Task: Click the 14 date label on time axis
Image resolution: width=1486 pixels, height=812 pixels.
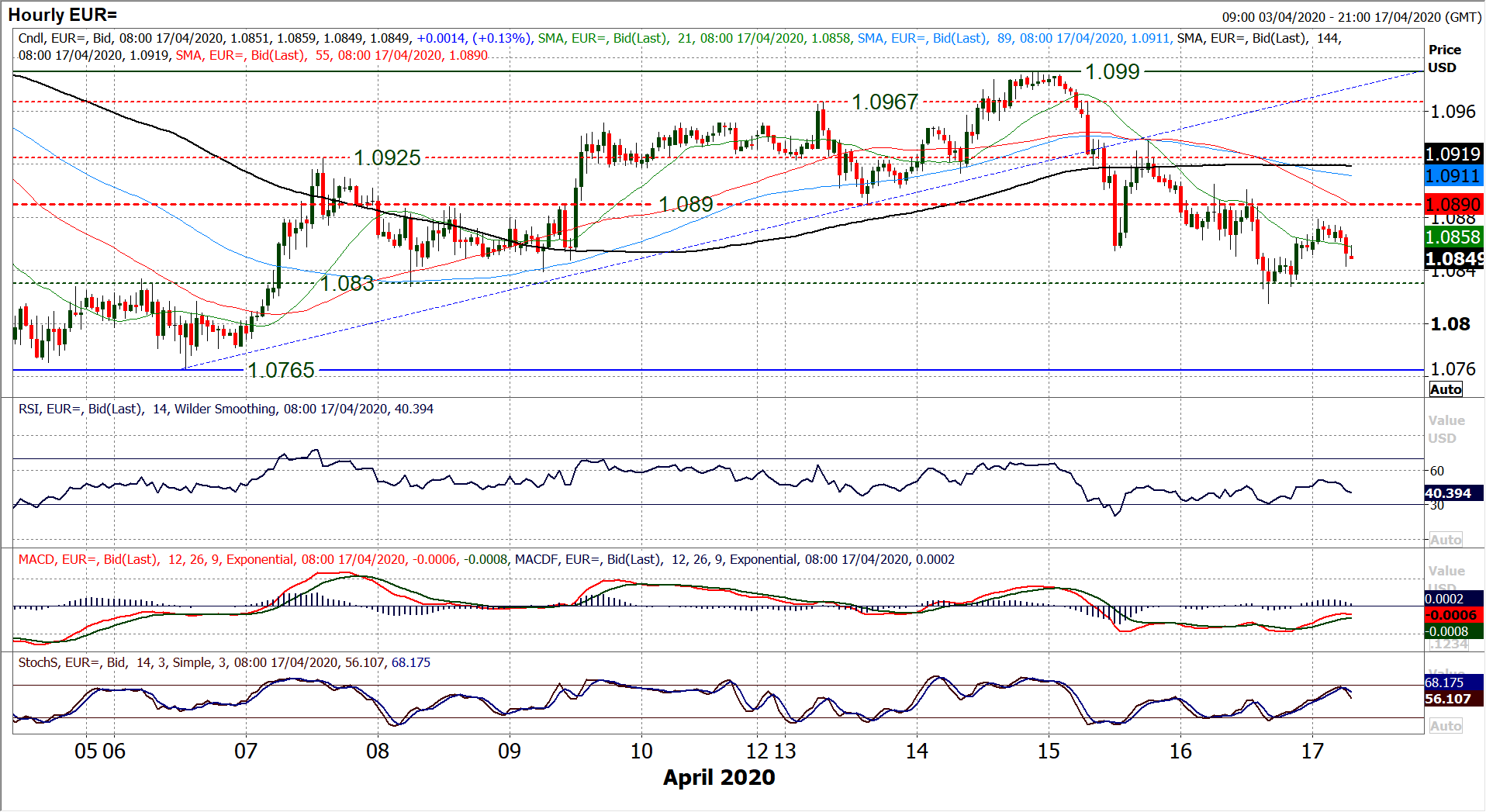Action: pyautogui.click(x=917, y=751)
